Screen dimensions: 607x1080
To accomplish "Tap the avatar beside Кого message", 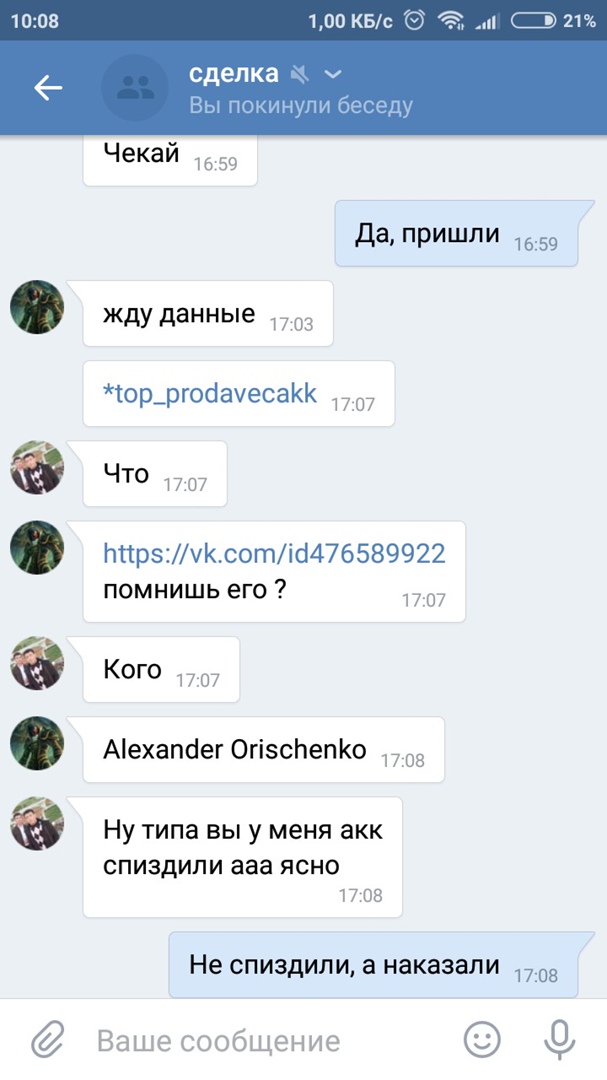I will pyautogui.click(x=37, y=663).
